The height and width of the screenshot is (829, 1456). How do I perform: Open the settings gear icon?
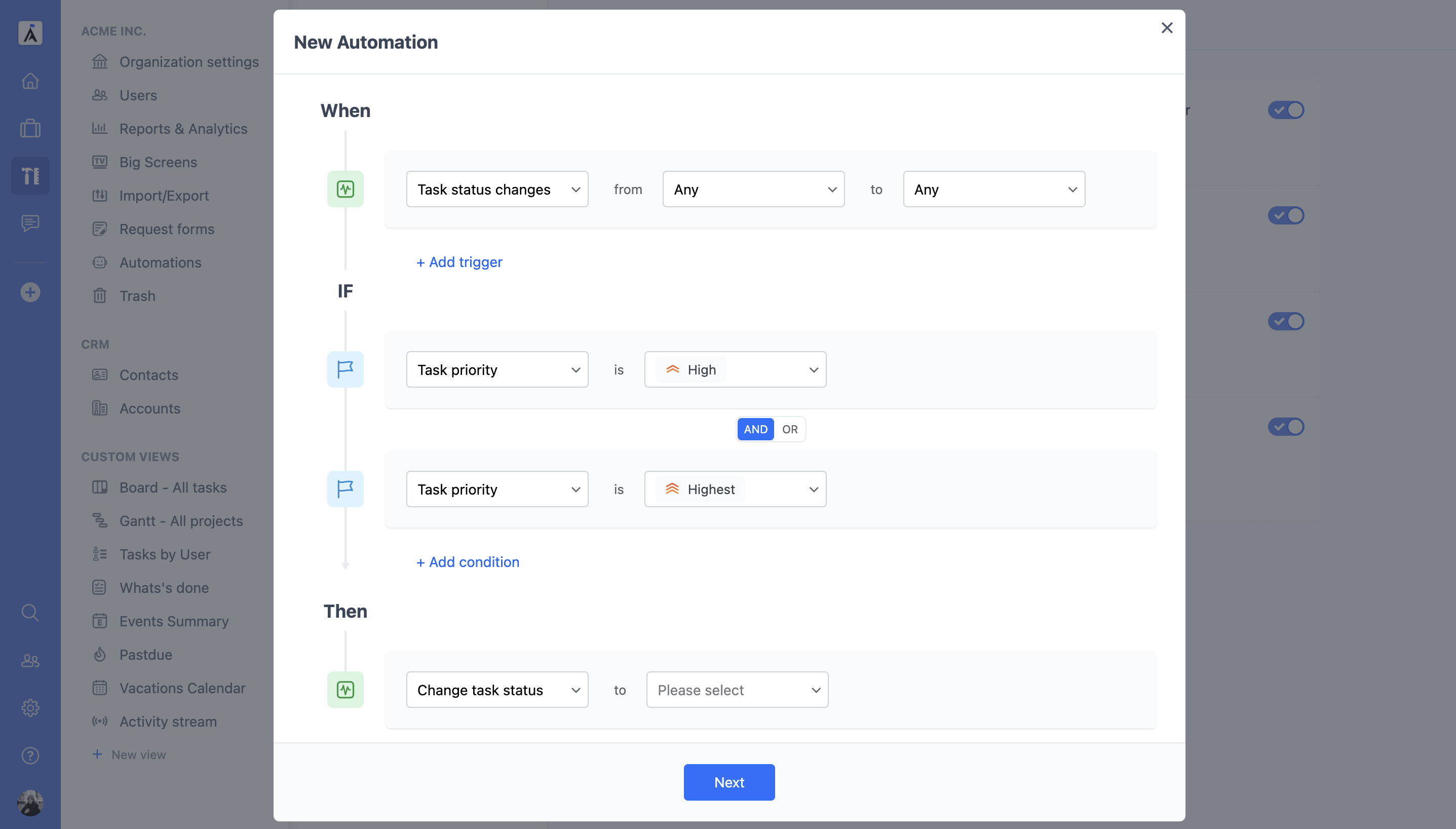[x=30, y=708]
